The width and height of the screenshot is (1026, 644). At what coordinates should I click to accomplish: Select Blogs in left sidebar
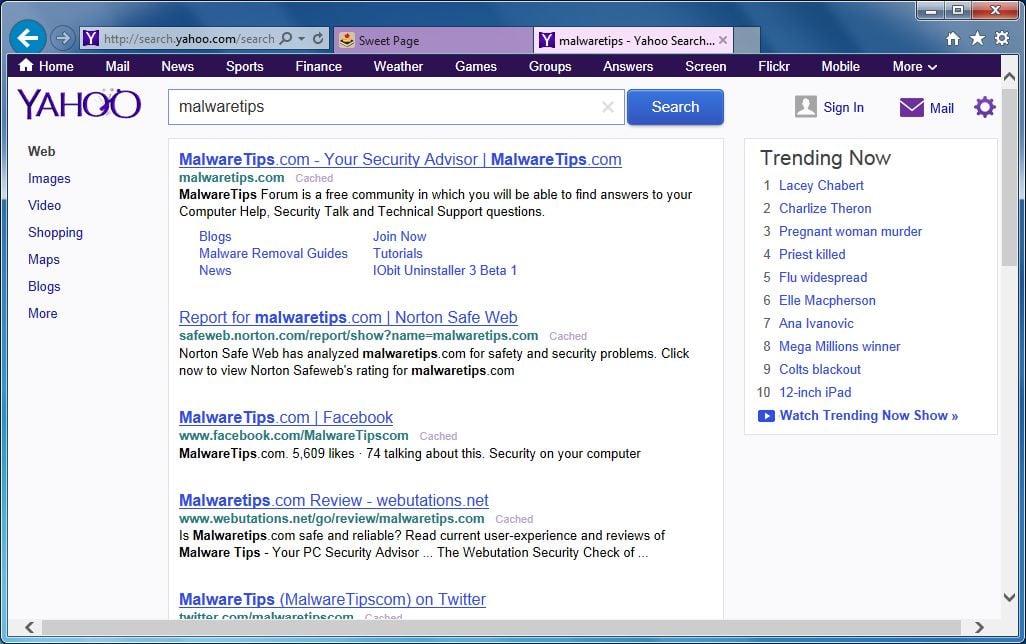tap(44, 286)
